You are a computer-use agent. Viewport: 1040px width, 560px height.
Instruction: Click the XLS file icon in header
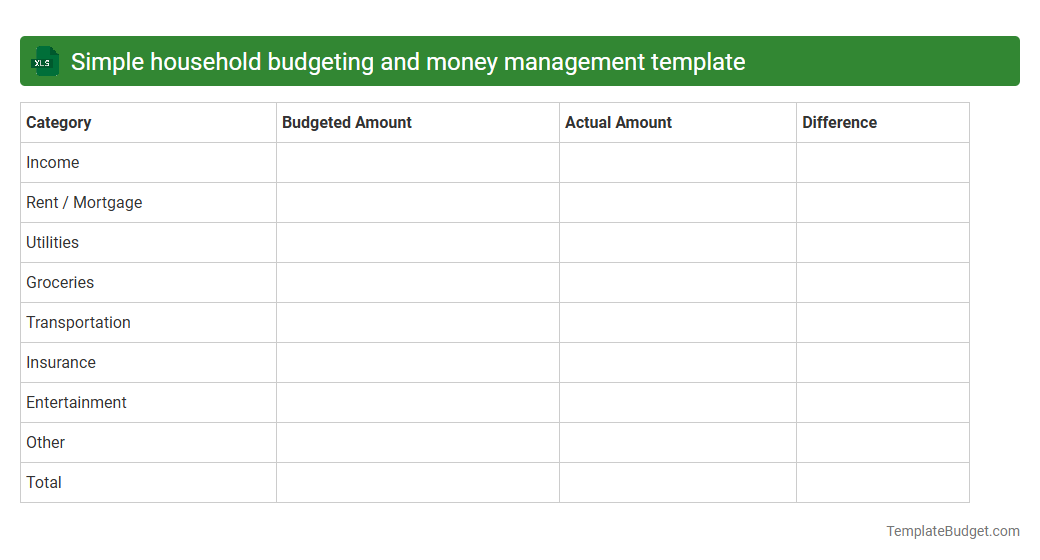coord(45,62)
